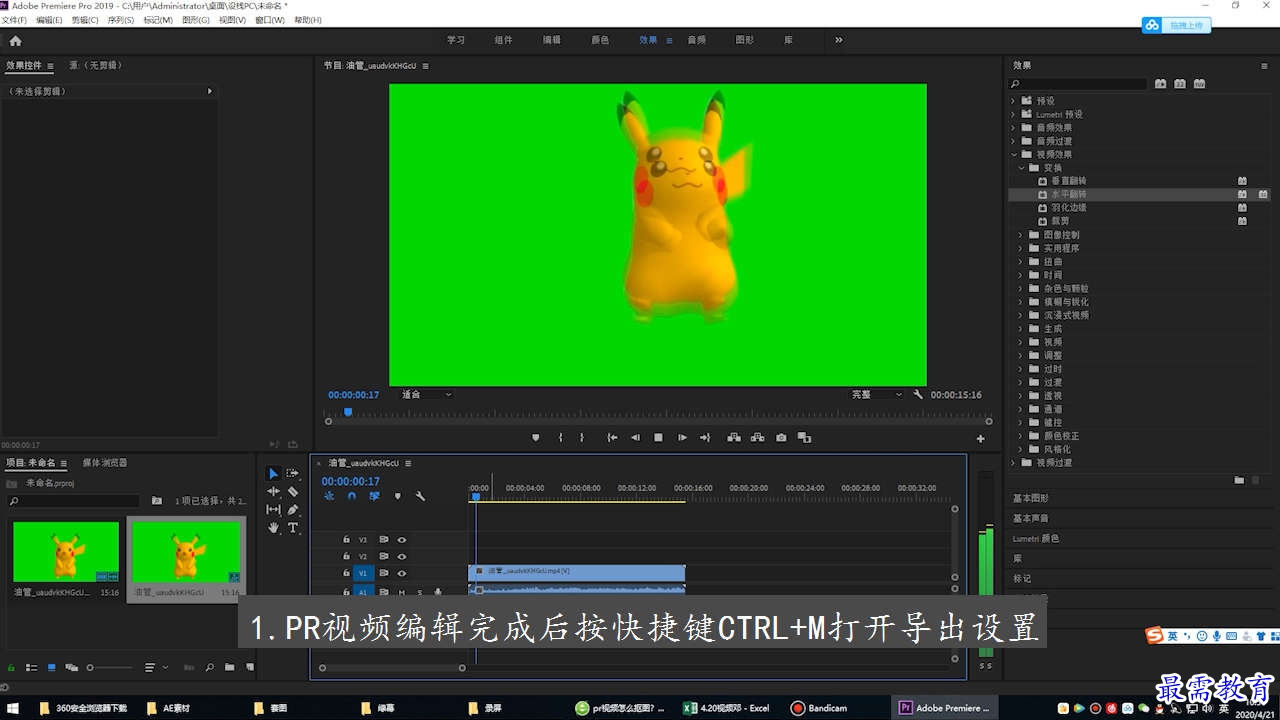Filter effects by Accelerated Effects
Viewport: 1280px width, 720px height.
point(1160,84)
